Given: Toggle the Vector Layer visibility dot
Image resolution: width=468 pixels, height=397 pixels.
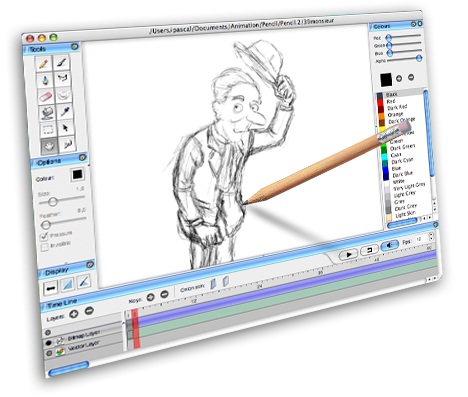Looking at the screenshot, I should click(x=49, y=353).
